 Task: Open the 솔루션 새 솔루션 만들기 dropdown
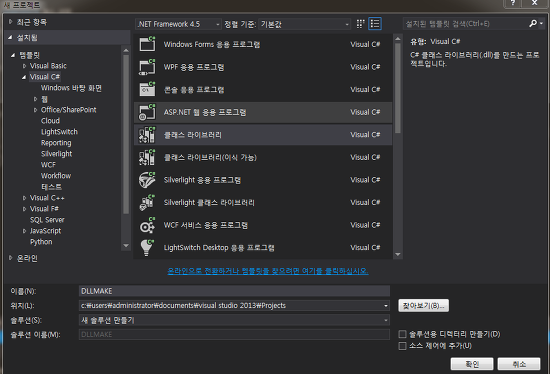click(x=385, y=320)
